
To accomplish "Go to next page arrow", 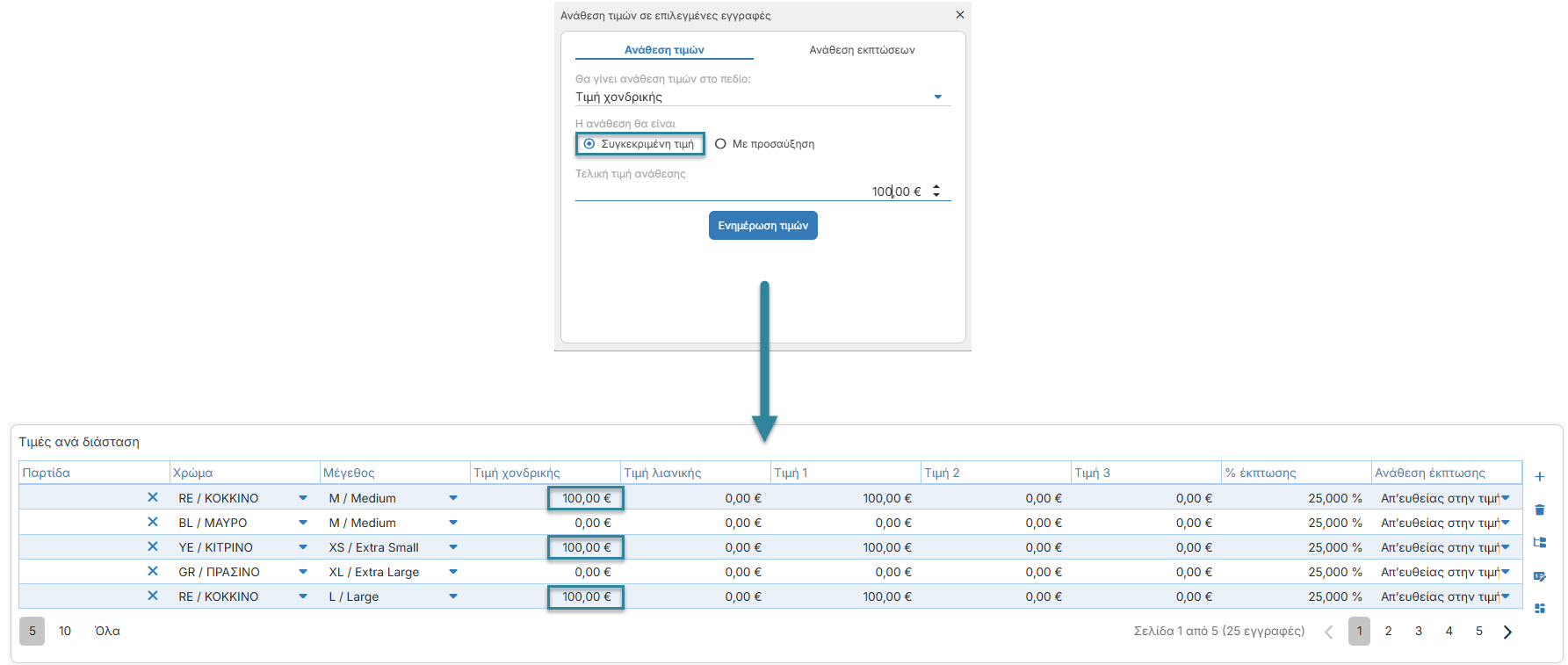I will (x=1507, y=632).
